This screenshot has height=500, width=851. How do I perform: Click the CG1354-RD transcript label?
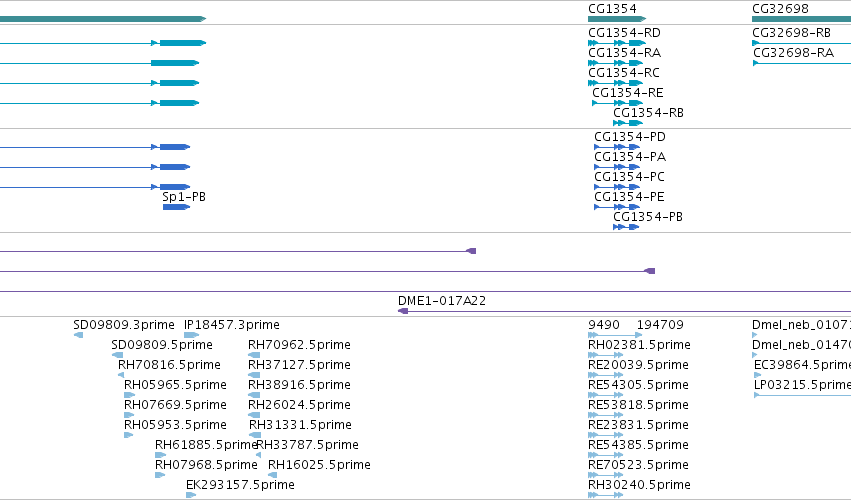point(624,33)
